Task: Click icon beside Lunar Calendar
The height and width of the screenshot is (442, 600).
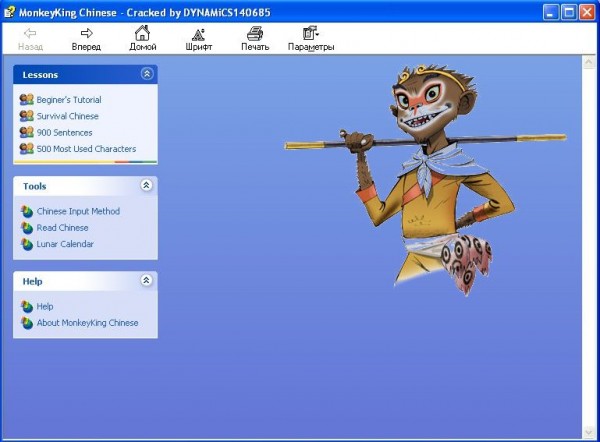Action: pyautogui.click(x=27, y=244)
